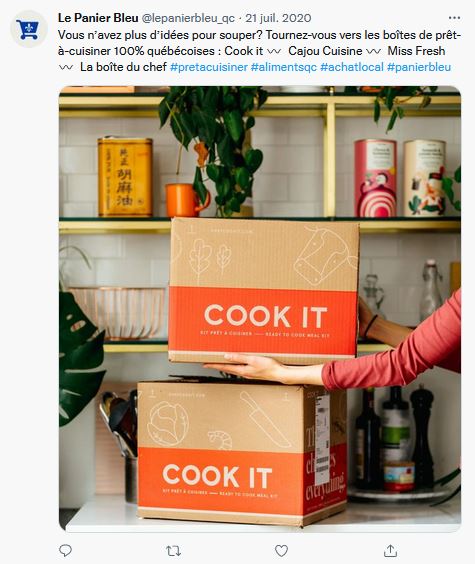The height and width of the screenshot is (564, 475).
Task: Open the #panierbleu hashtag
Action: tap(419, 67)
